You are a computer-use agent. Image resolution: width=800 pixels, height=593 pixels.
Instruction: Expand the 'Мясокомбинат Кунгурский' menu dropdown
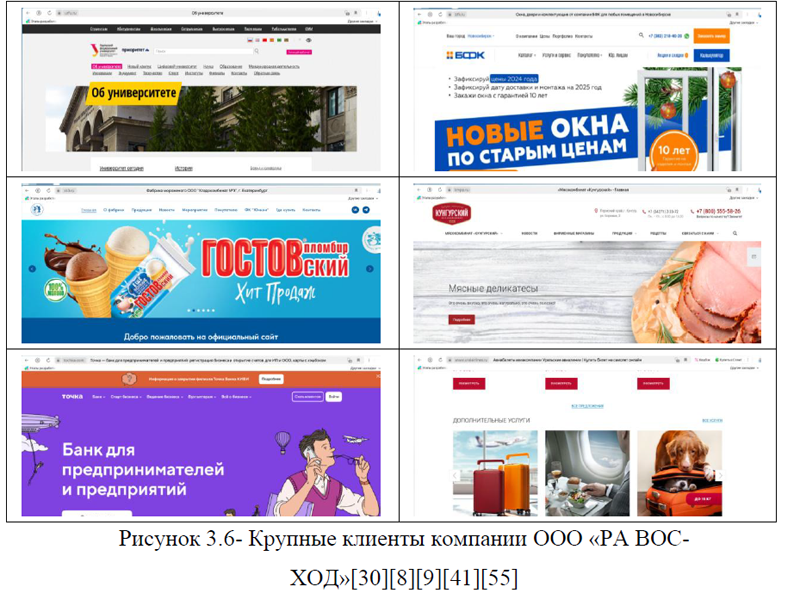[x=473, y=233]
